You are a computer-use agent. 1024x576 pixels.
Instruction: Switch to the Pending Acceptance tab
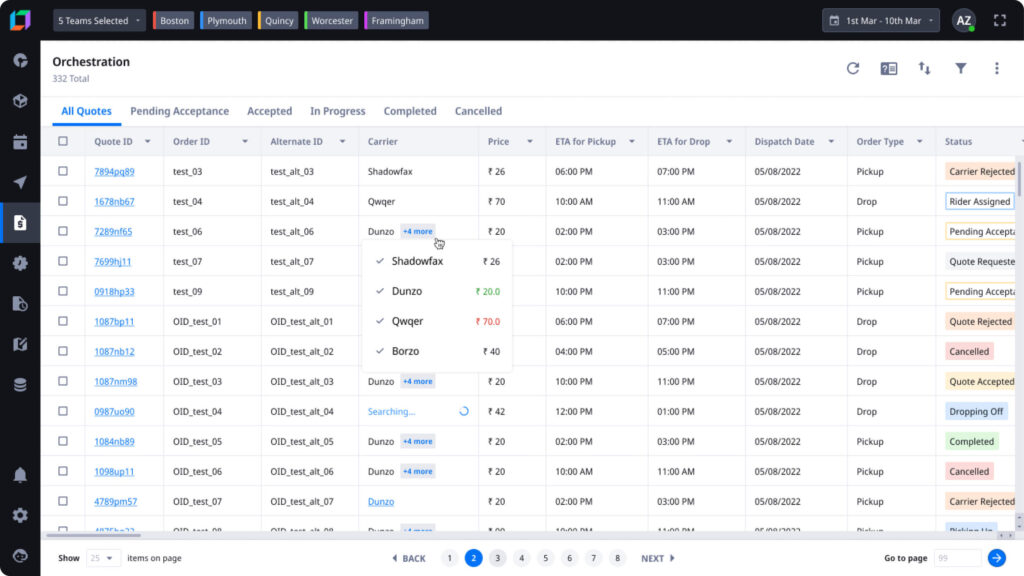pos(179,111)
